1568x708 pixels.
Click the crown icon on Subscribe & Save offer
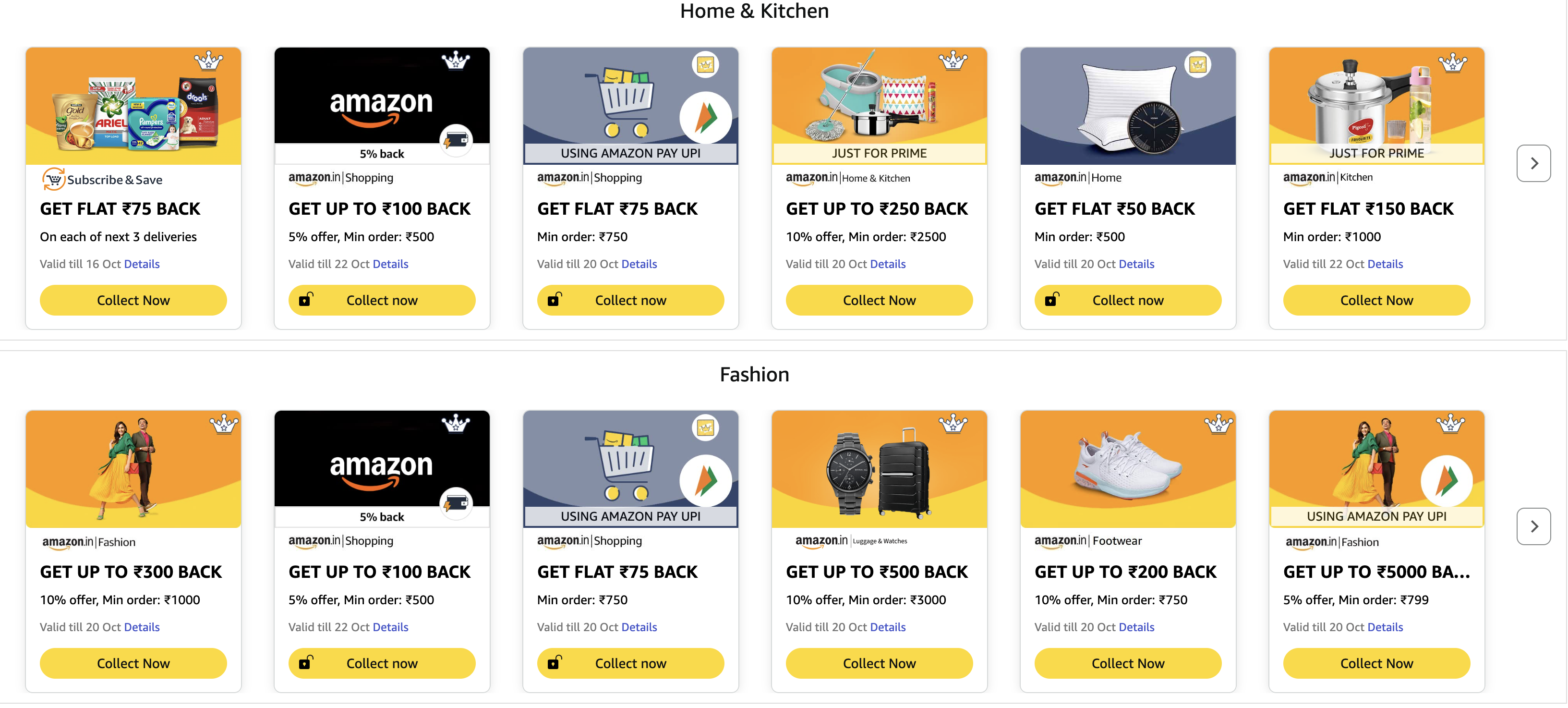click(209, 61)
